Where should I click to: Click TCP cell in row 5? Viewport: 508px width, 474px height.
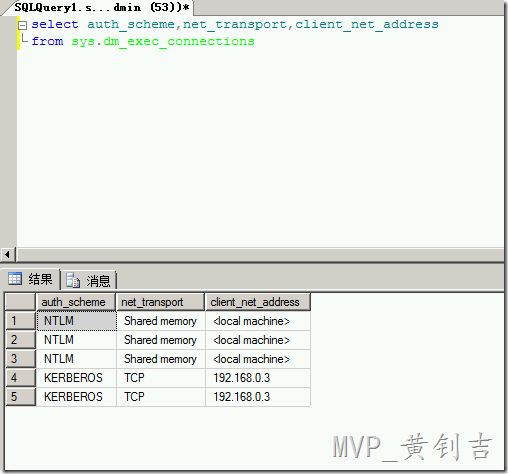(161, 397)
